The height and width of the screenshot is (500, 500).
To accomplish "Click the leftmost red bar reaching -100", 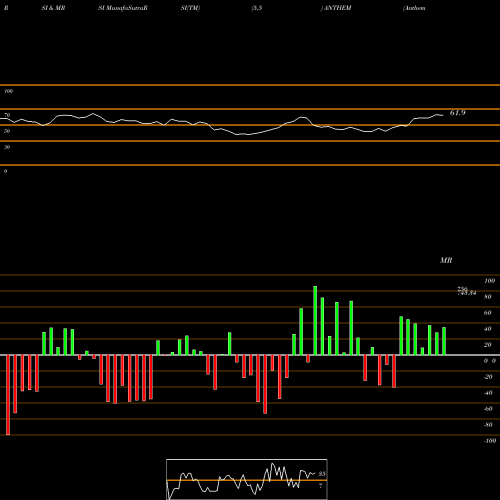I will pos(8,395).
